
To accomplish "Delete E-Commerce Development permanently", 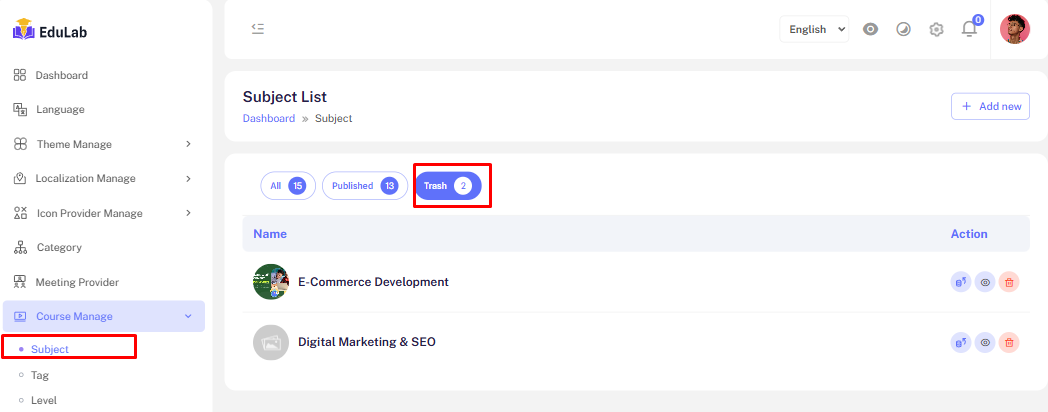I will click(1009, 283).
